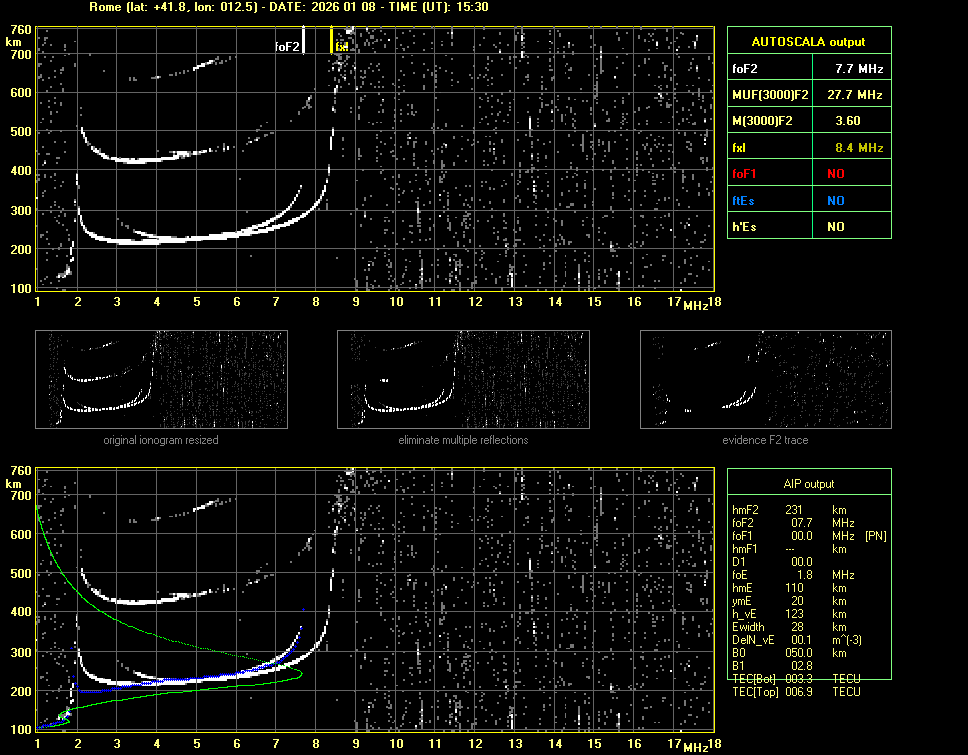Click the blue ftEs label
Screen dimensions: 968x755
(x=745, y=200)
